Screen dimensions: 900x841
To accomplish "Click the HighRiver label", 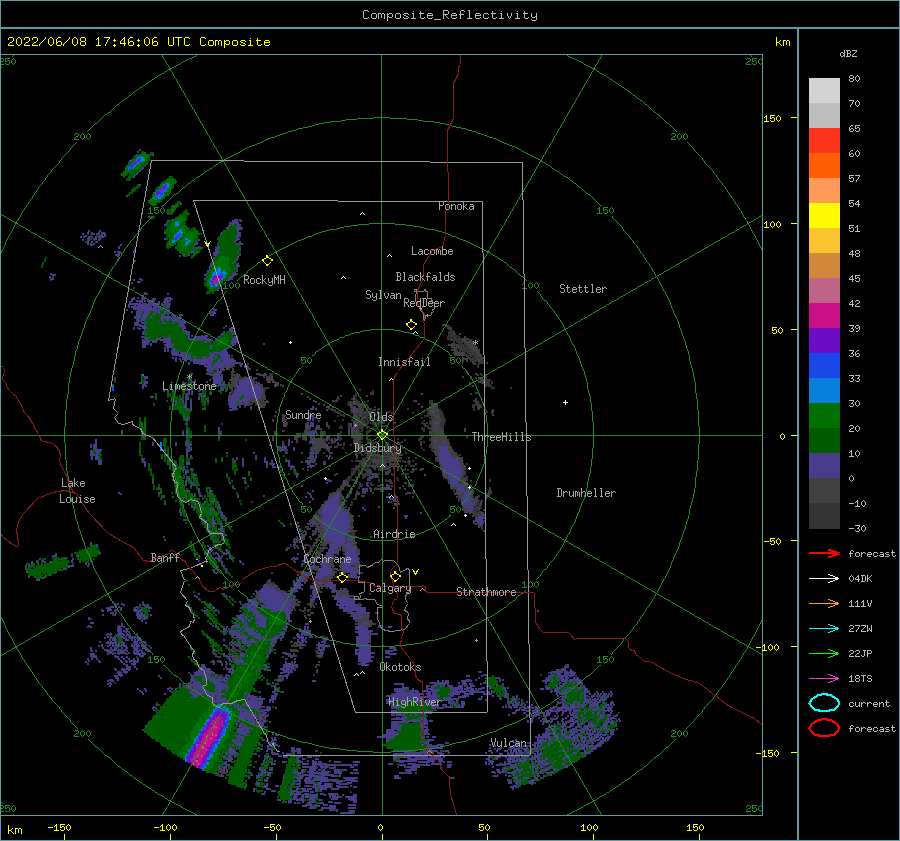I will (415, 702).
